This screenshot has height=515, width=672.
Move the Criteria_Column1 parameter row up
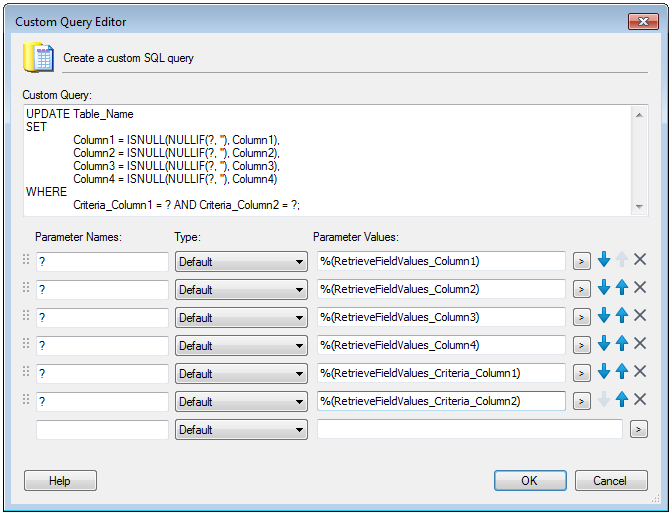622,371
